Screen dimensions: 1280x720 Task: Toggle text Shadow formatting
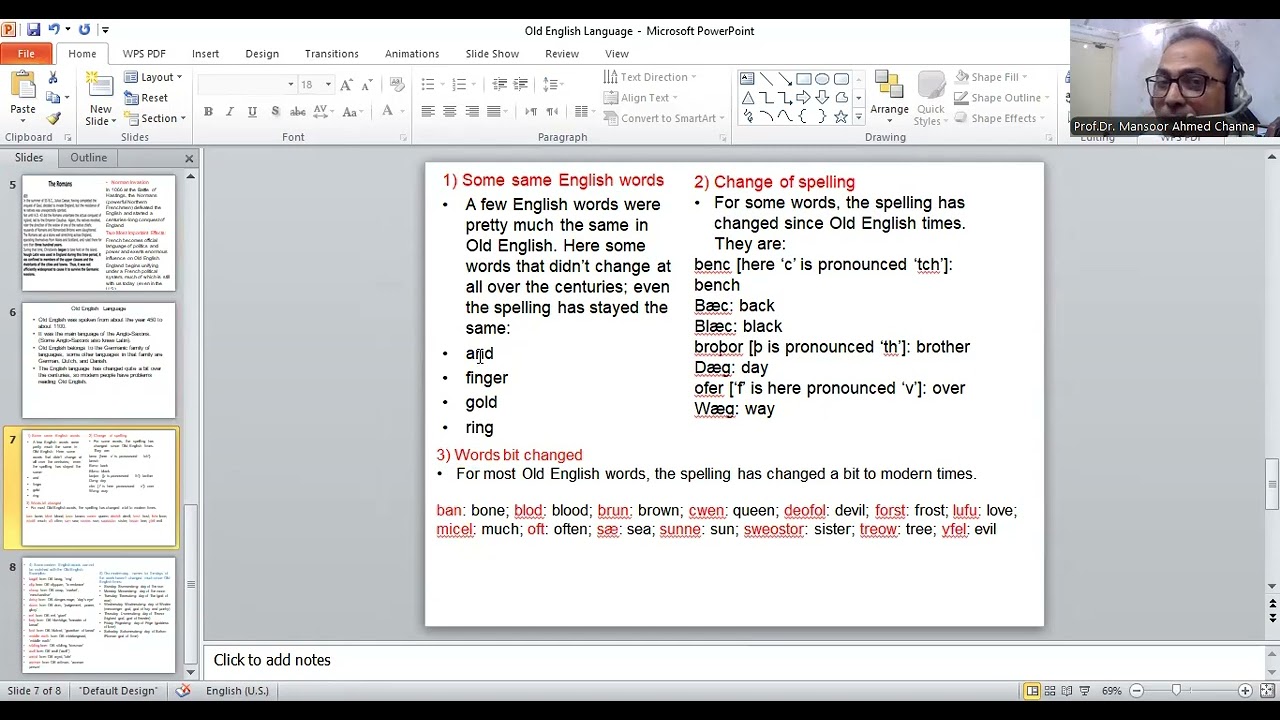274,112
